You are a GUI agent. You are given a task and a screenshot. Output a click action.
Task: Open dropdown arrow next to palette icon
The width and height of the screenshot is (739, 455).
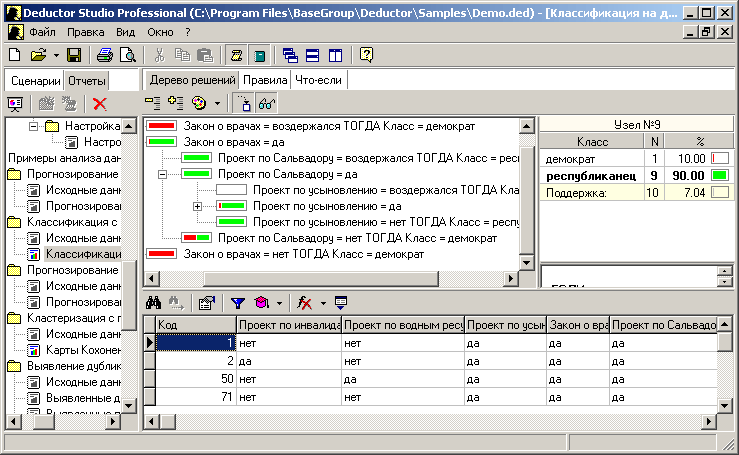point(217,103)
